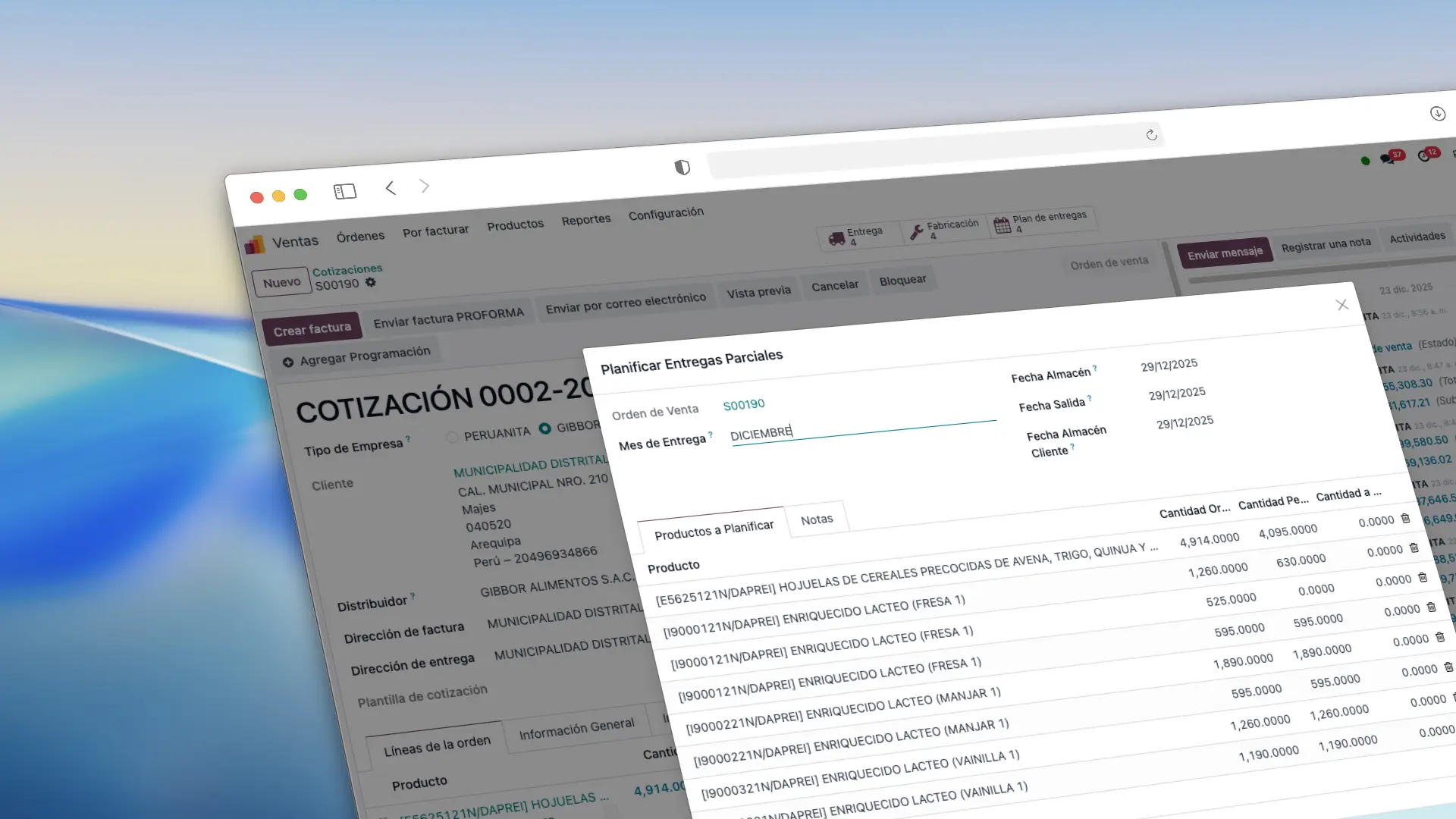The image size is (1456, 819).
Task: Reload the page with the refresh icon
Action: pos(1151,135)
